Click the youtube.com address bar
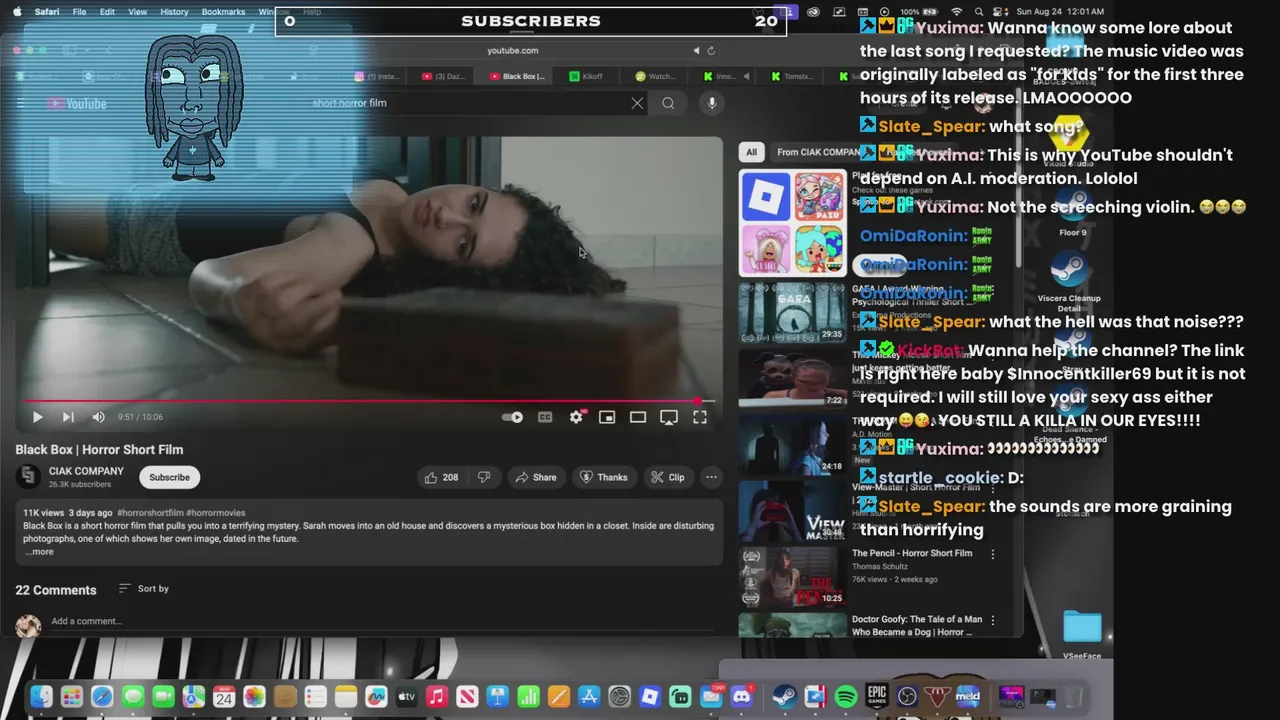This screenshot has width=1280, height=720. (x=512, y=50)
